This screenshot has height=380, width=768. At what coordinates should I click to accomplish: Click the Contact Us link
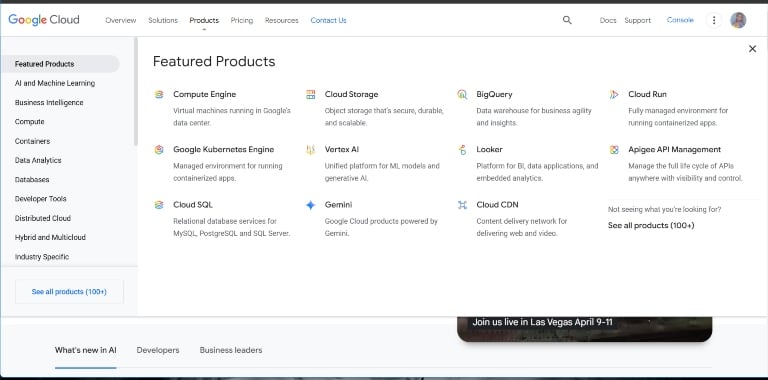click(x=328, y=20)
